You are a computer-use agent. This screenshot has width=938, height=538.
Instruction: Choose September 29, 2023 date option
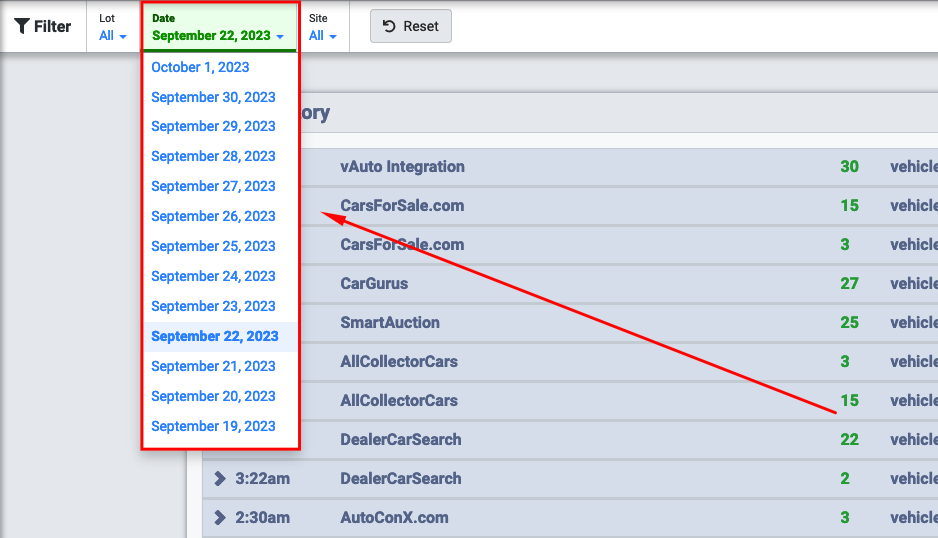tap(213, 126)
